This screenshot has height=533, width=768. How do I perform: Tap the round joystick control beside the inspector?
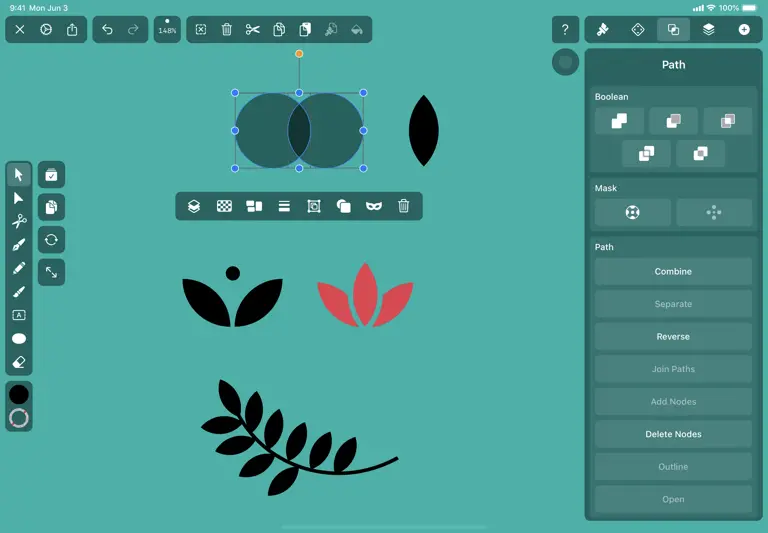(565, 62)
